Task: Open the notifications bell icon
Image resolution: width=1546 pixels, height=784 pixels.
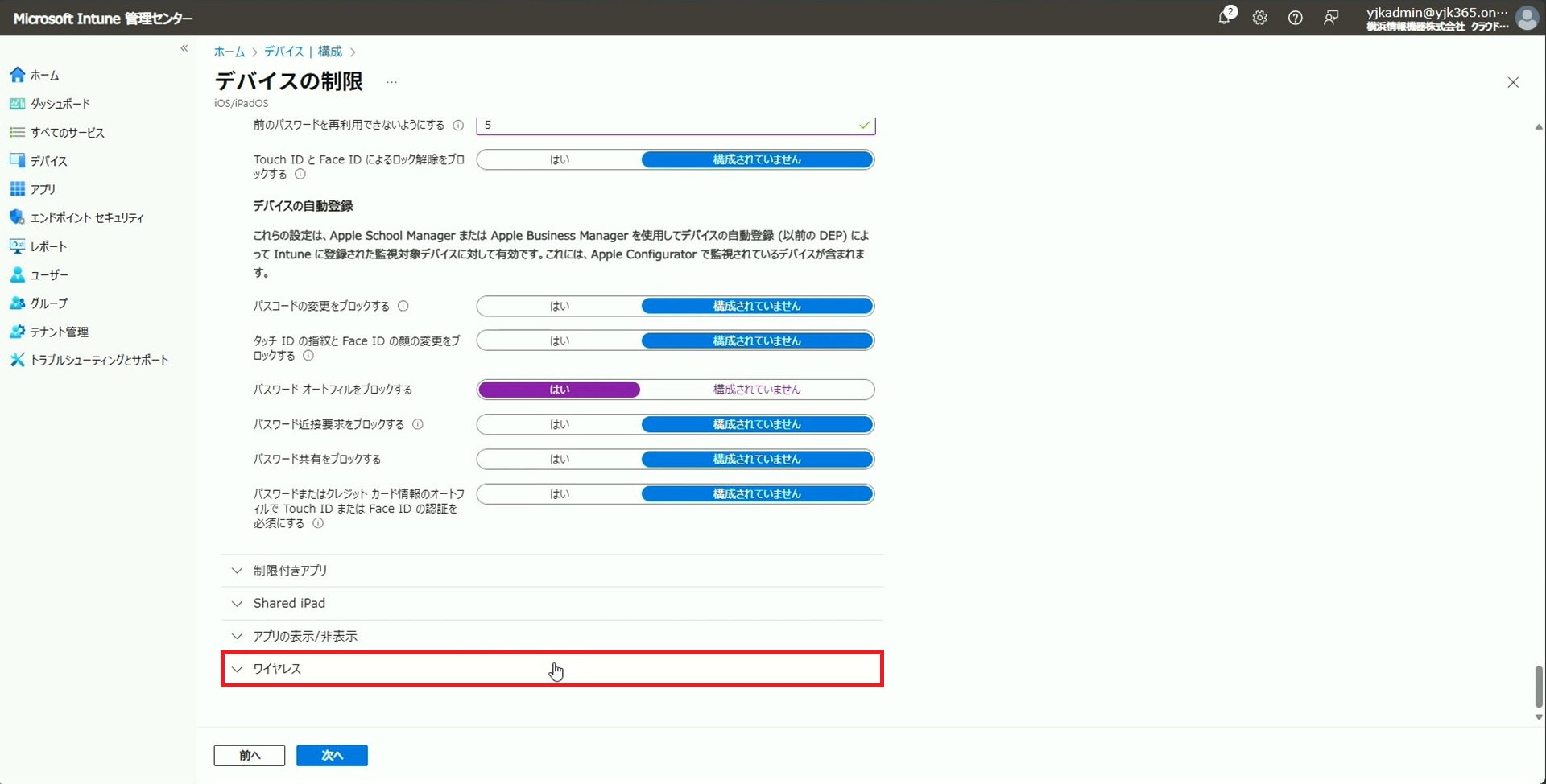Action: click(1225, 18)
